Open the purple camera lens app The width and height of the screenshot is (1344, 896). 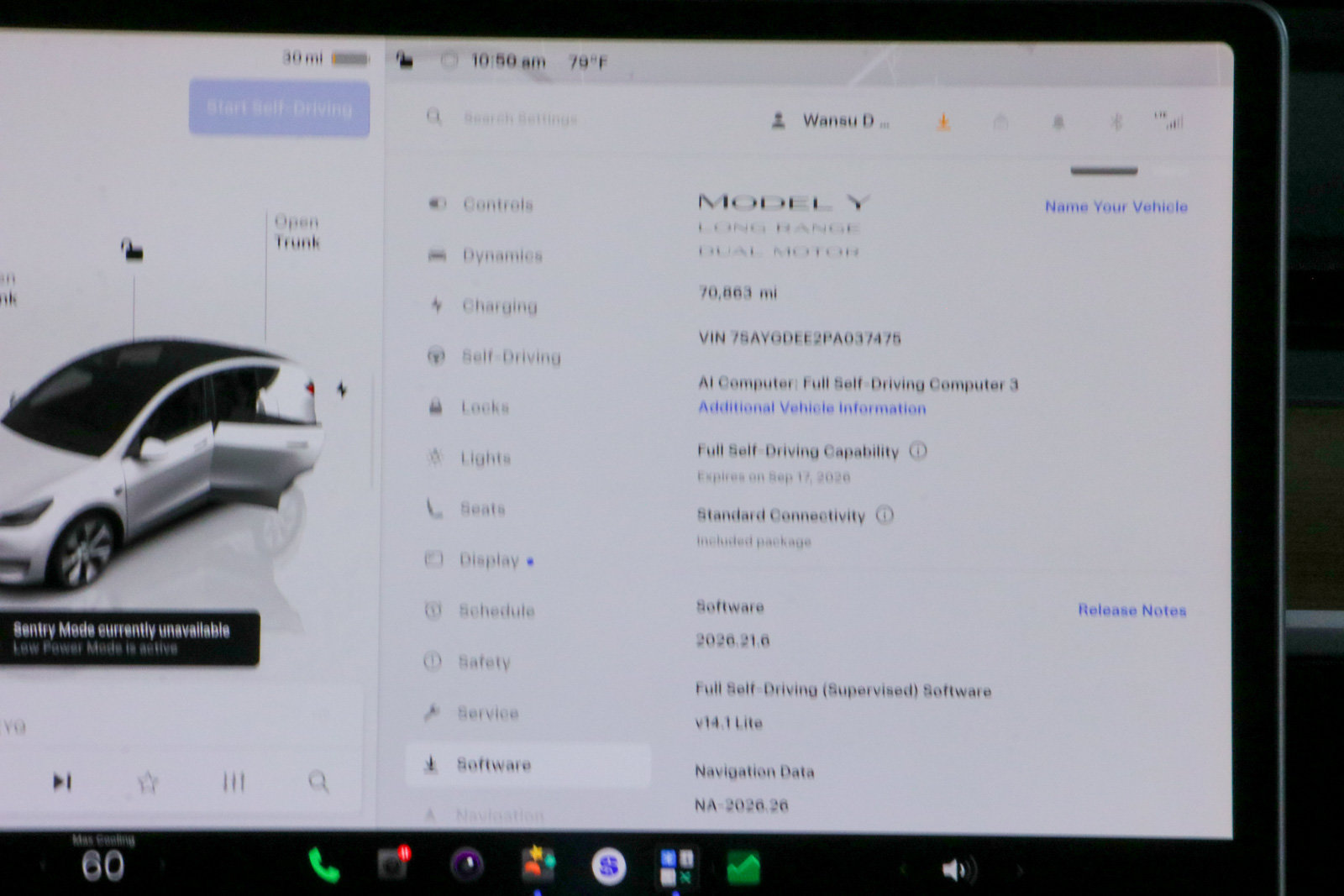click(467, 865)
